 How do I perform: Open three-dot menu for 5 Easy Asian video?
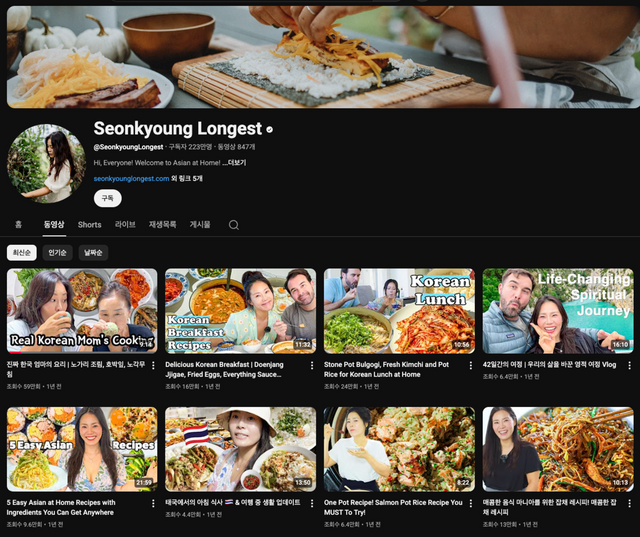click(153, 504)
